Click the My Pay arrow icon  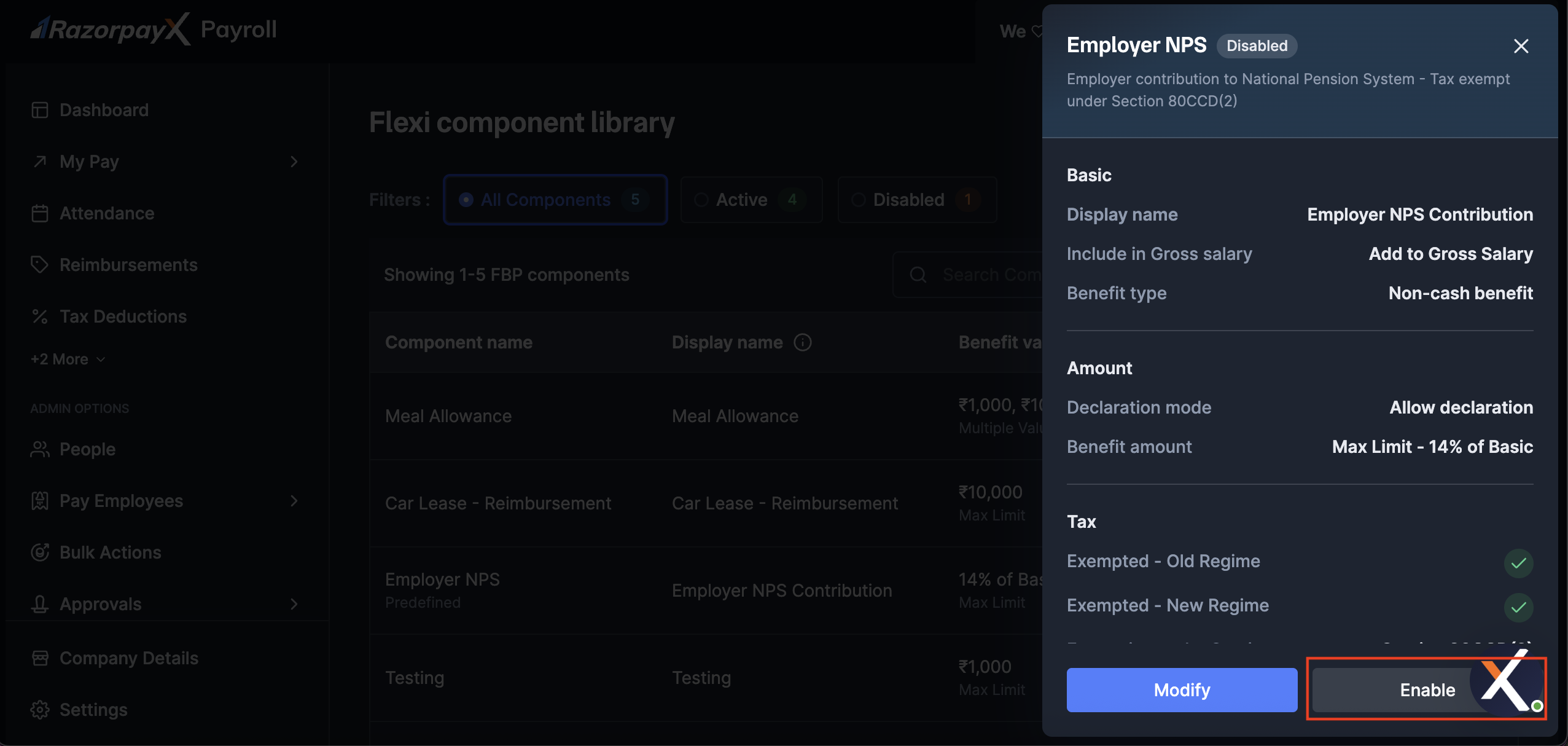(40, 162)
